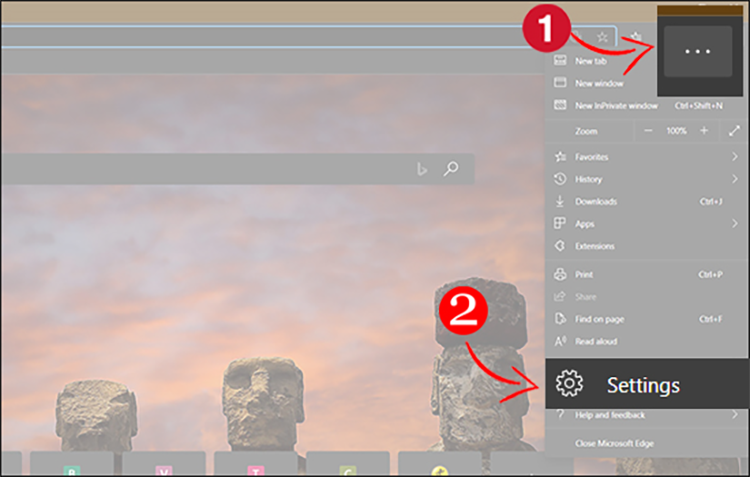This screenshot has width=750, height=477.
Task: Open Settings from the menu
Action: point(647,384)
